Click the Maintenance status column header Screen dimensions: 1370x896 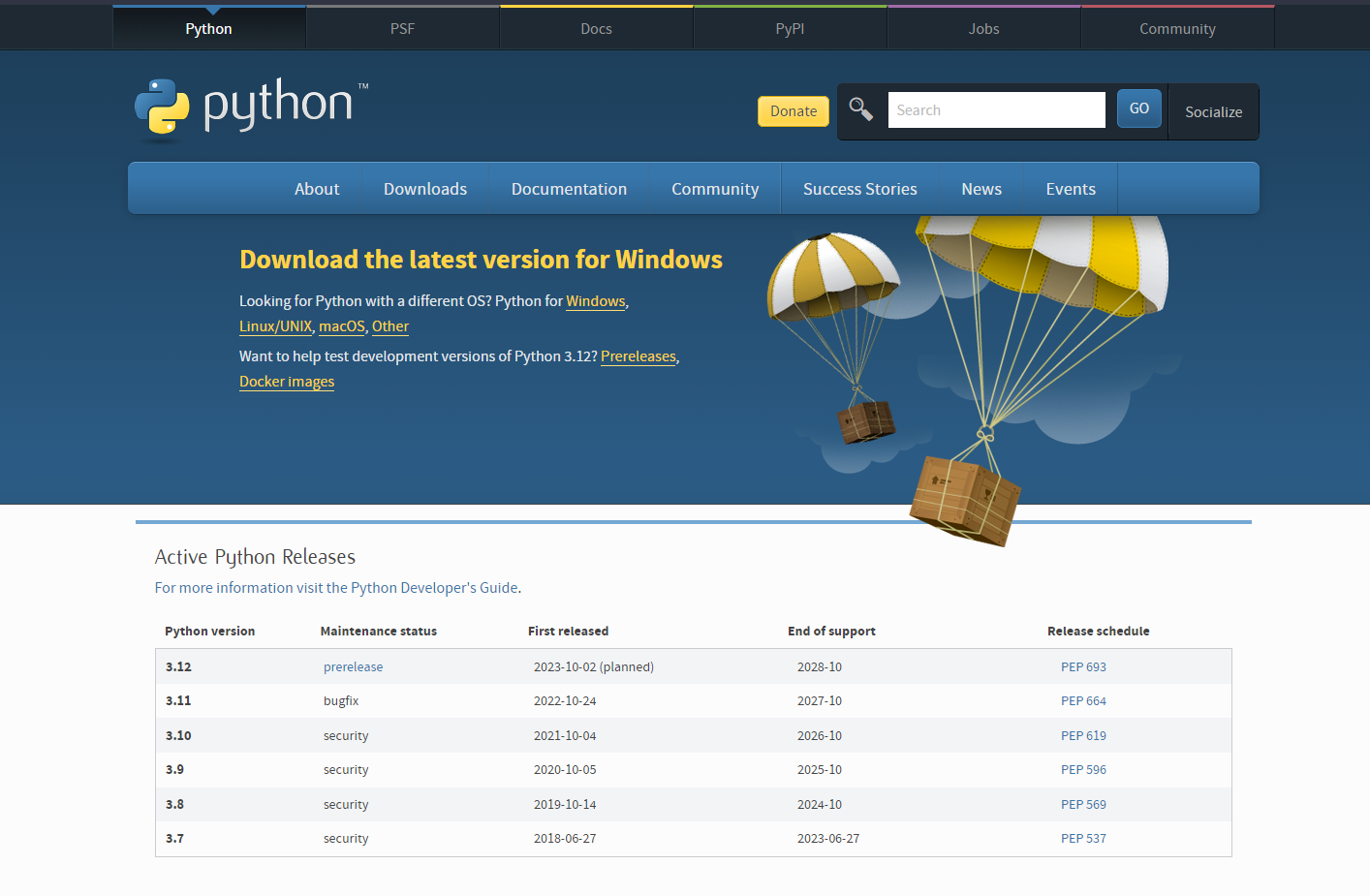(x=379, y=632)
